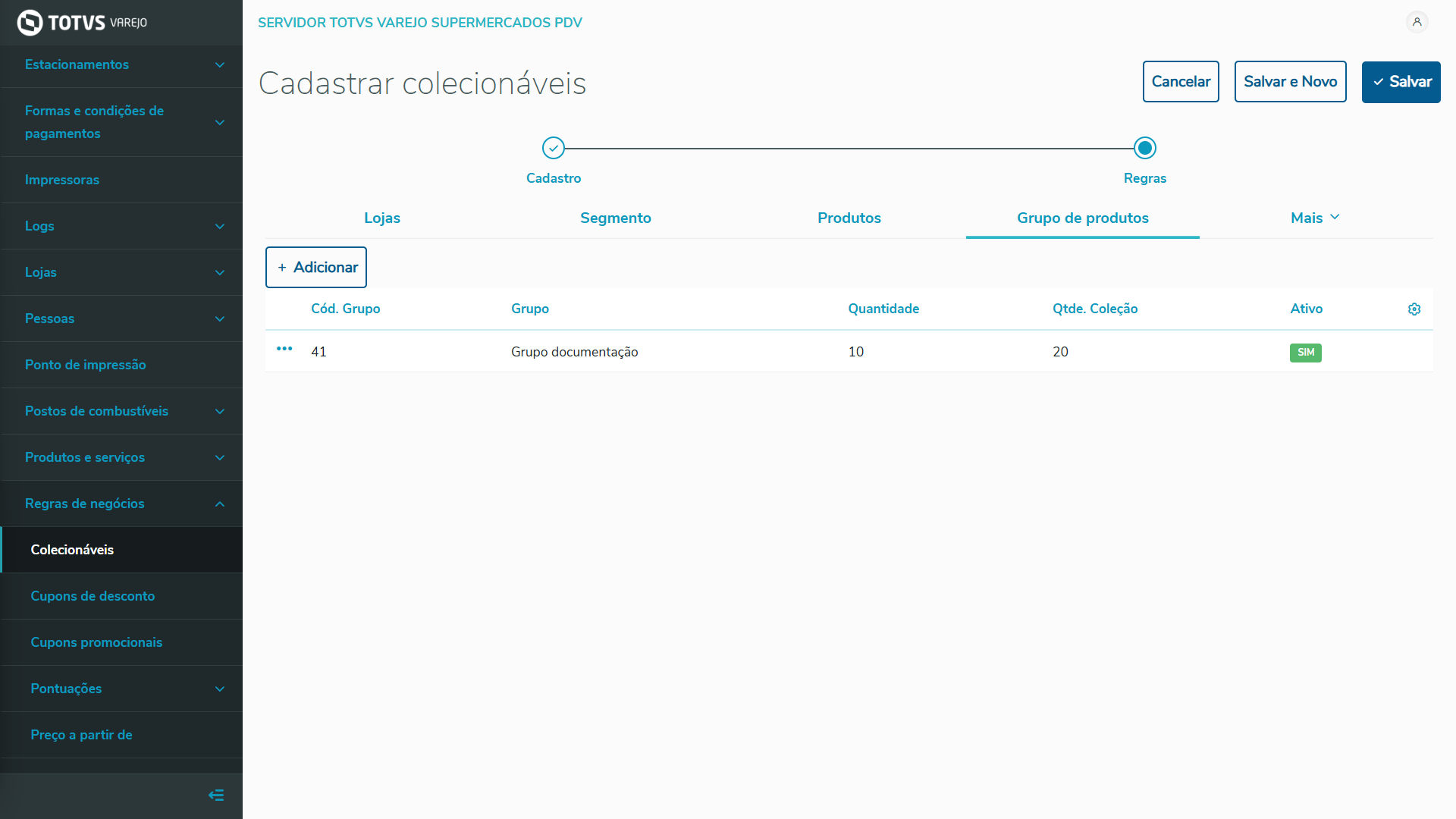Open table column settings gear
This screenshot has height=819, width=1456.
(1414, 309)
